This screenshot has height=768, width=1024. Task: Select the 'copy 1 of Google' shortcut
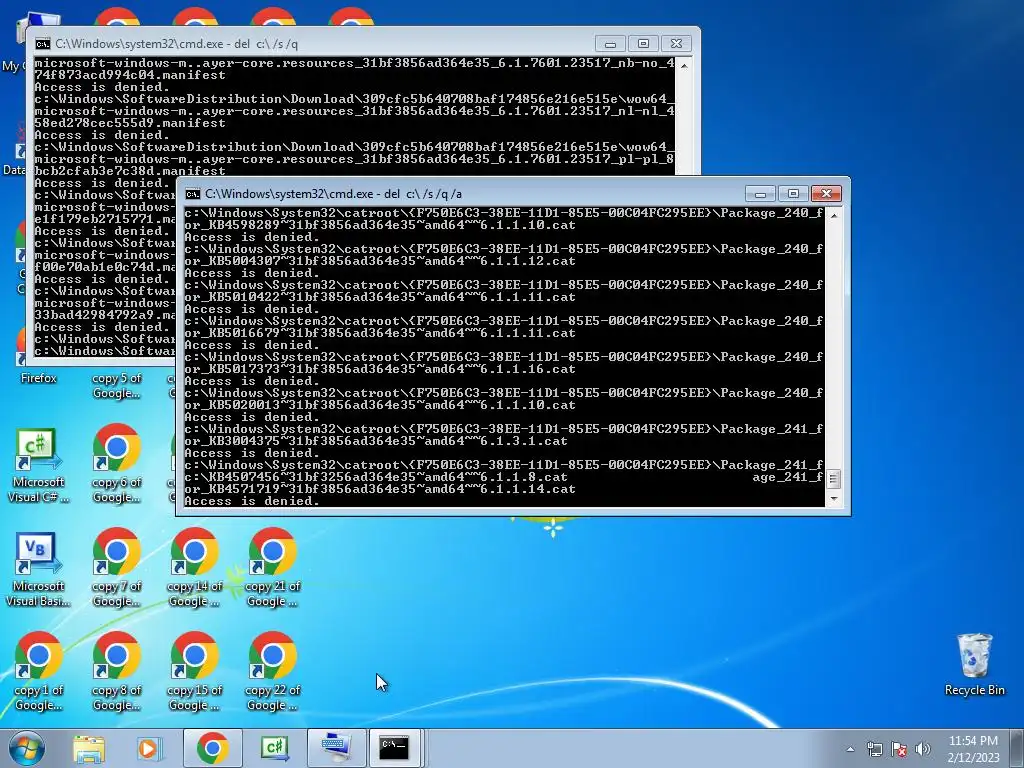click(39, 671)
